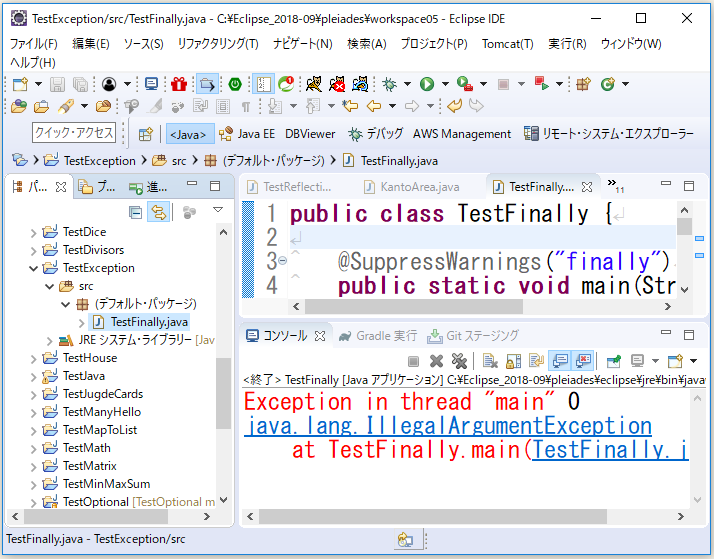Switch to リモート・システム・エクスプローラー perspective
This screenshot has width=714, height=559.
click(x=609, y=134)
